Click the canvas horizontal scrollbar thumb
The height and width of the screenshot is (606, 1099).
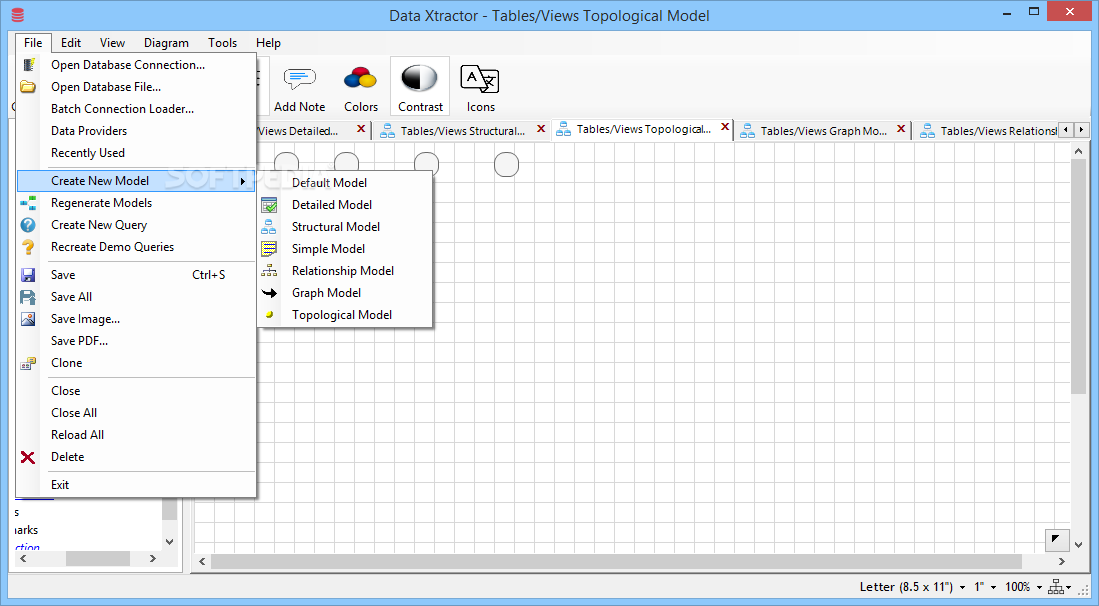tap(616, 561)
